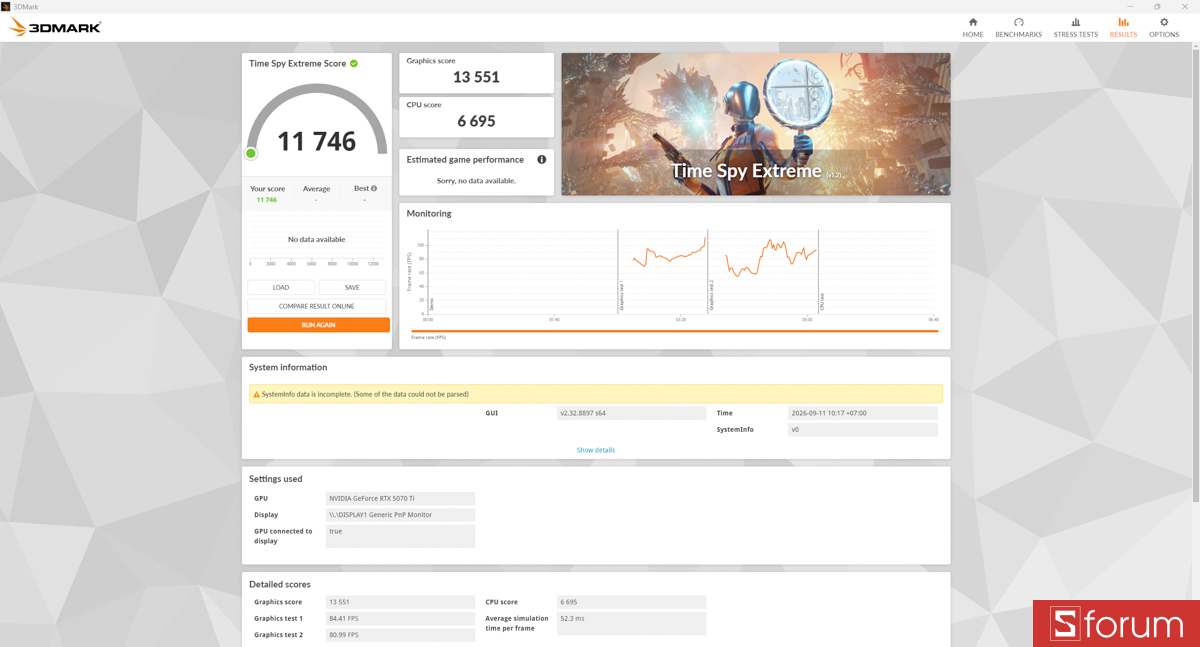Viewport: 1200px width, 647px height.
Task: Click the 3DMark logo in the header
Action: click(x=55, y=27)
